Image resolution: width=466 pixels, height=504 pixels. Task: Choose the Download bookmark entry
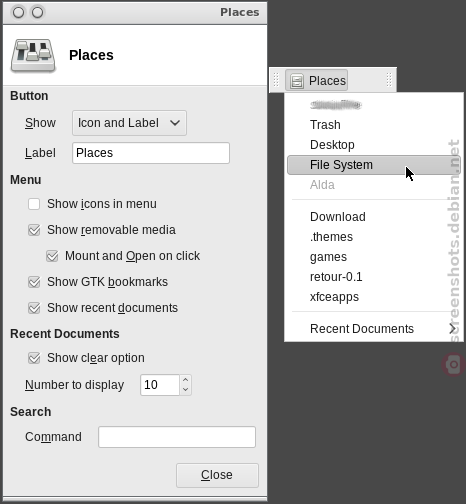338,217
